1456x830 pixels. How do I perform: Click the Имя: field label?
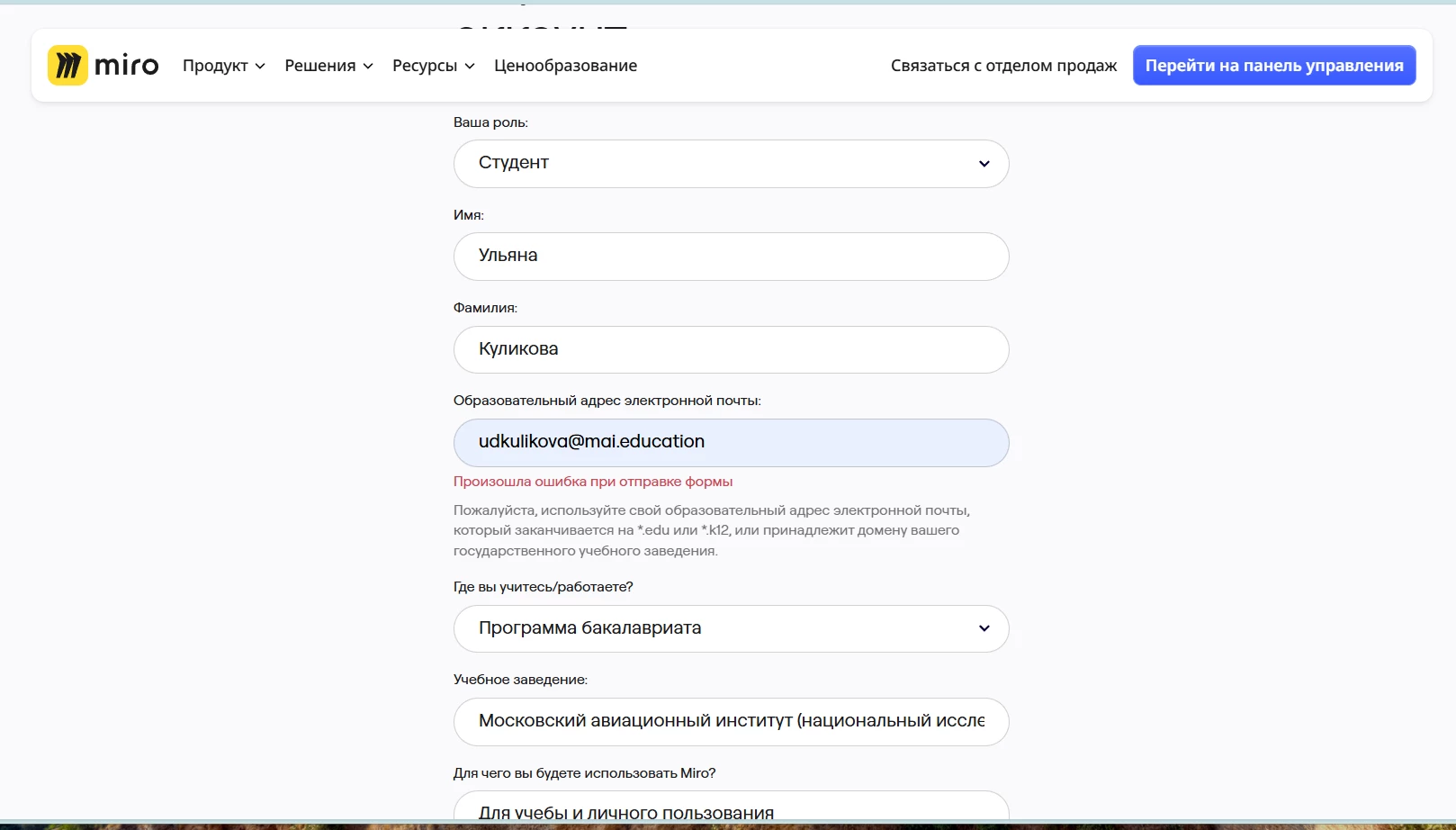click(x=469, y=215)
